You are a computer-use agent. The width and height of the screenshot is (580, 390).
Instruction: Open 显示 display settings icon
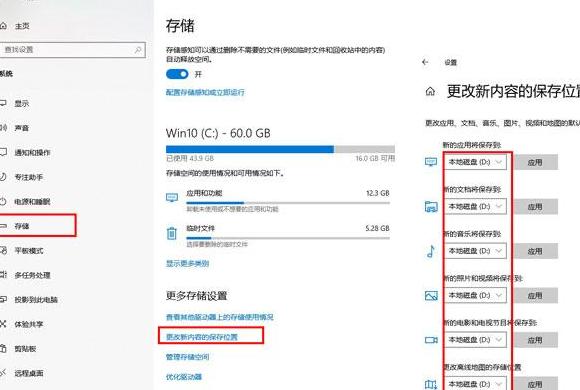coord(3,103)
